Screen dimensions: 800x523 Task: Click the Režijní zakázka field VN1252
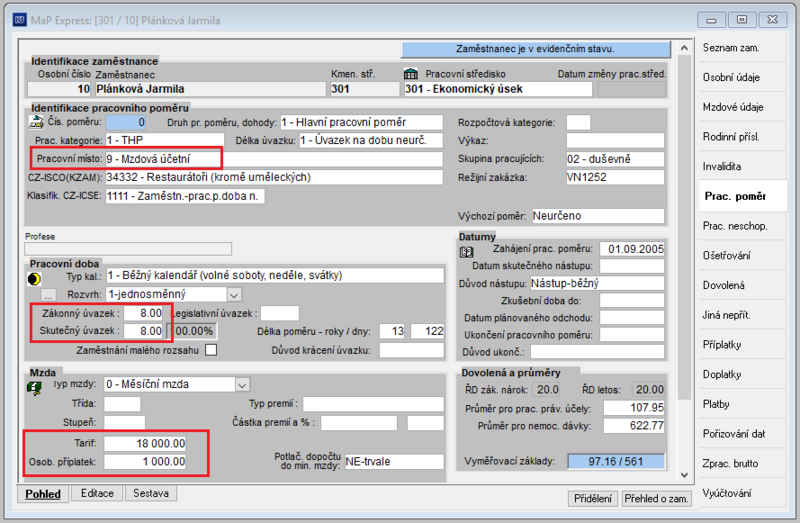615,178
